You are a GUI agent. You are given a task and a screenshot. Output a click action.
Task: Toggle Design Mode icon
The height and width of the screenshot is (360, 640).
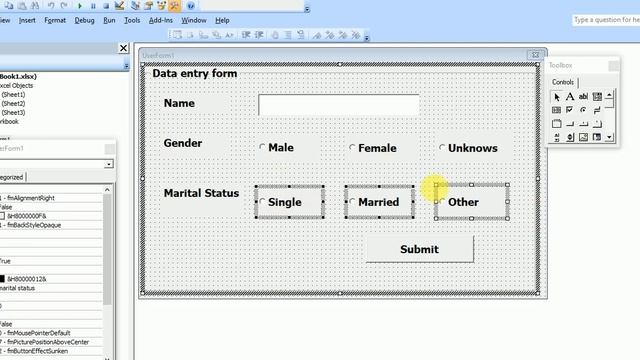click(x=119, y=6)
